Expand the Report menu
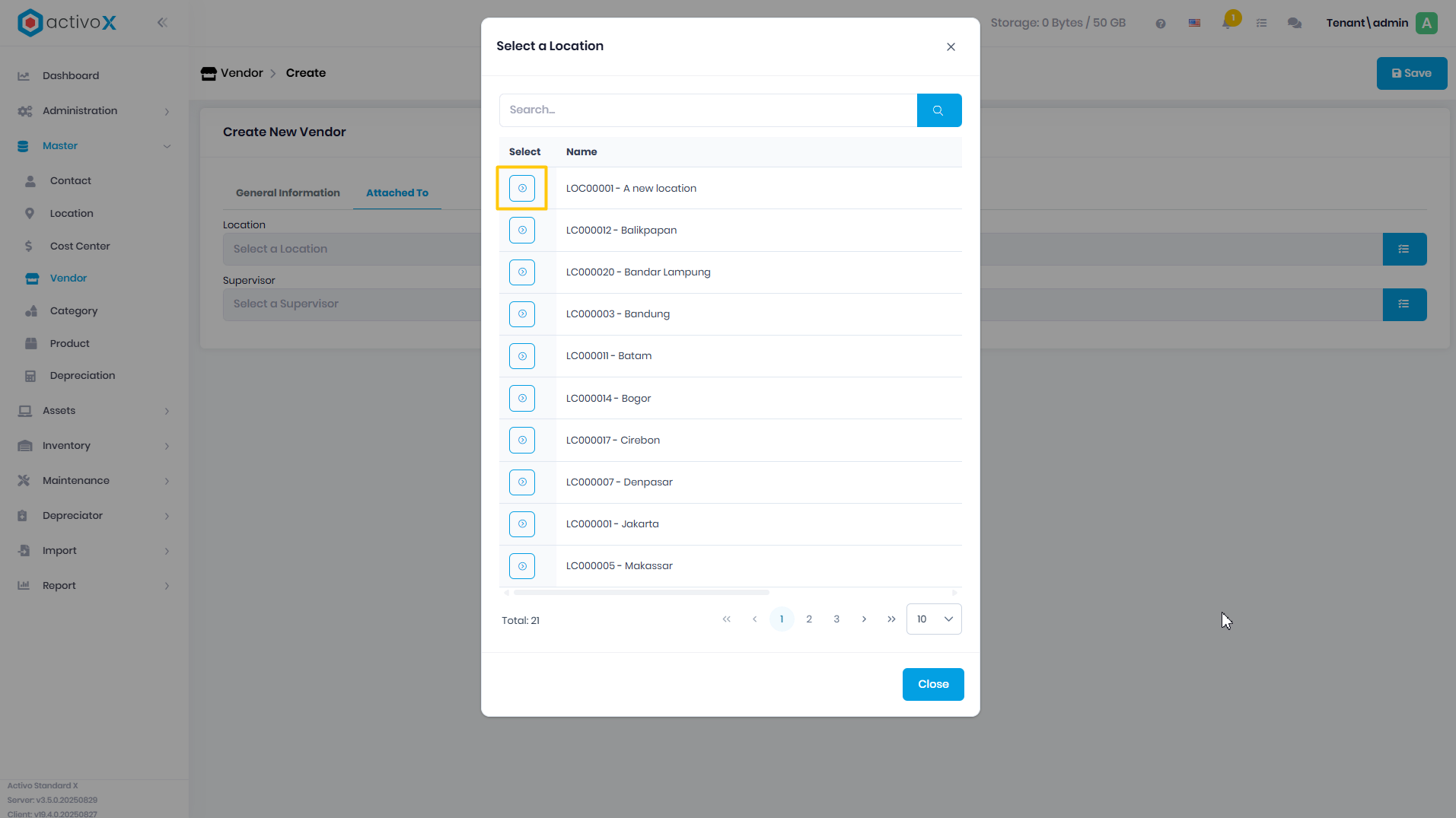This screenshot has height=818, width=1456. tap(94, 585)
